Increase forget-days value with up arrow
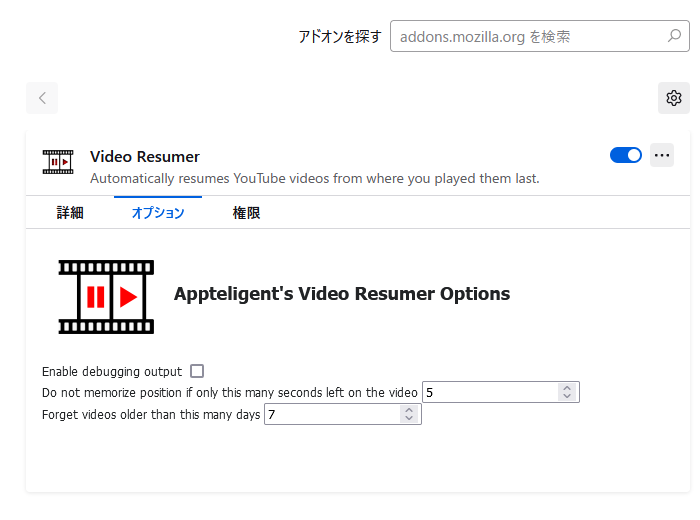700x520 pixels. [x=409, y=410]
